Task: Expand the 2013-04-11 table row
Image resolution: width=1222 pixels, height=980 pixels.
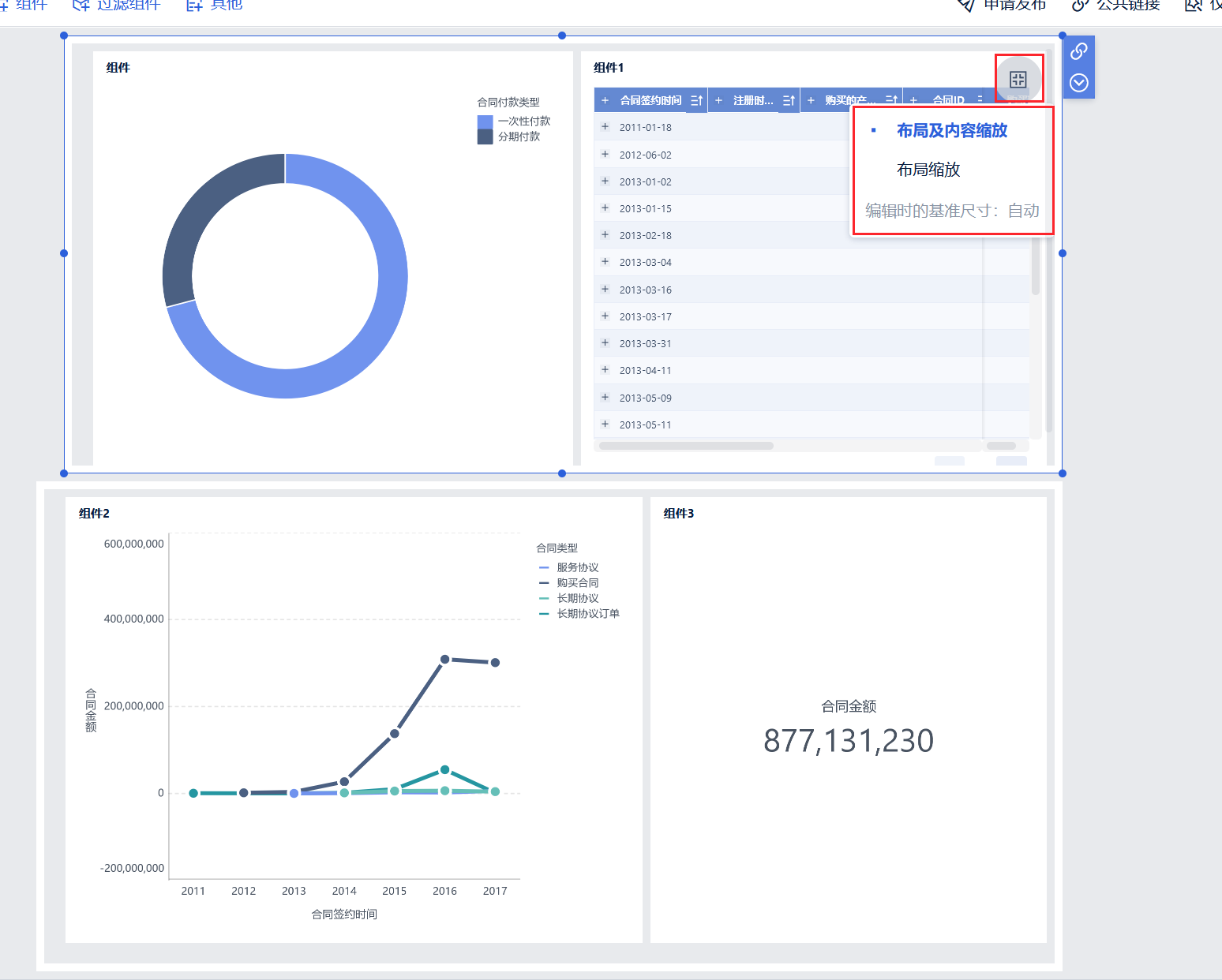Action: coord(605,370)
